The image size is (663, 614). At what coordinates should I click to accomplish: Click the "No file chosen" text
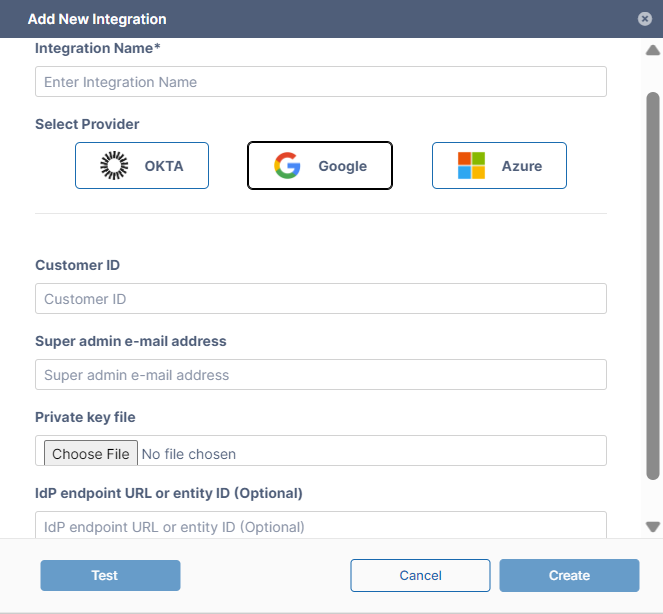pos(189,454)
